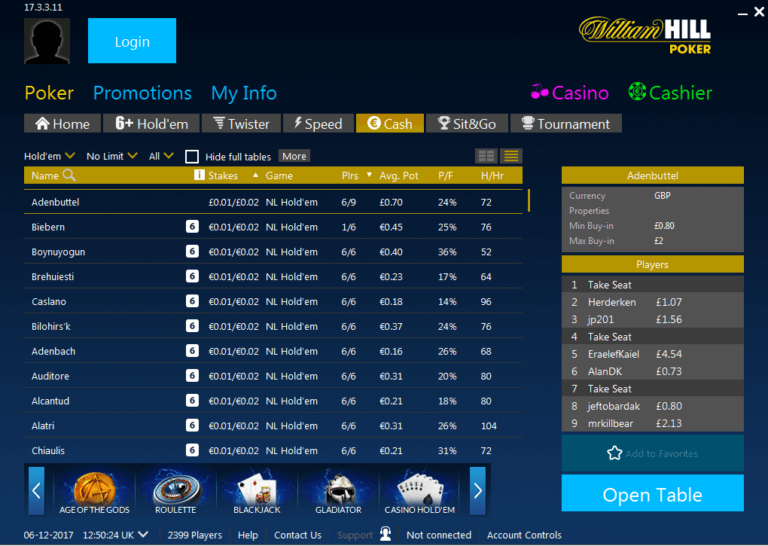Screen dimensions: 768x546
Task: Click the search magnifier beside Name
Action: [69, 175]
